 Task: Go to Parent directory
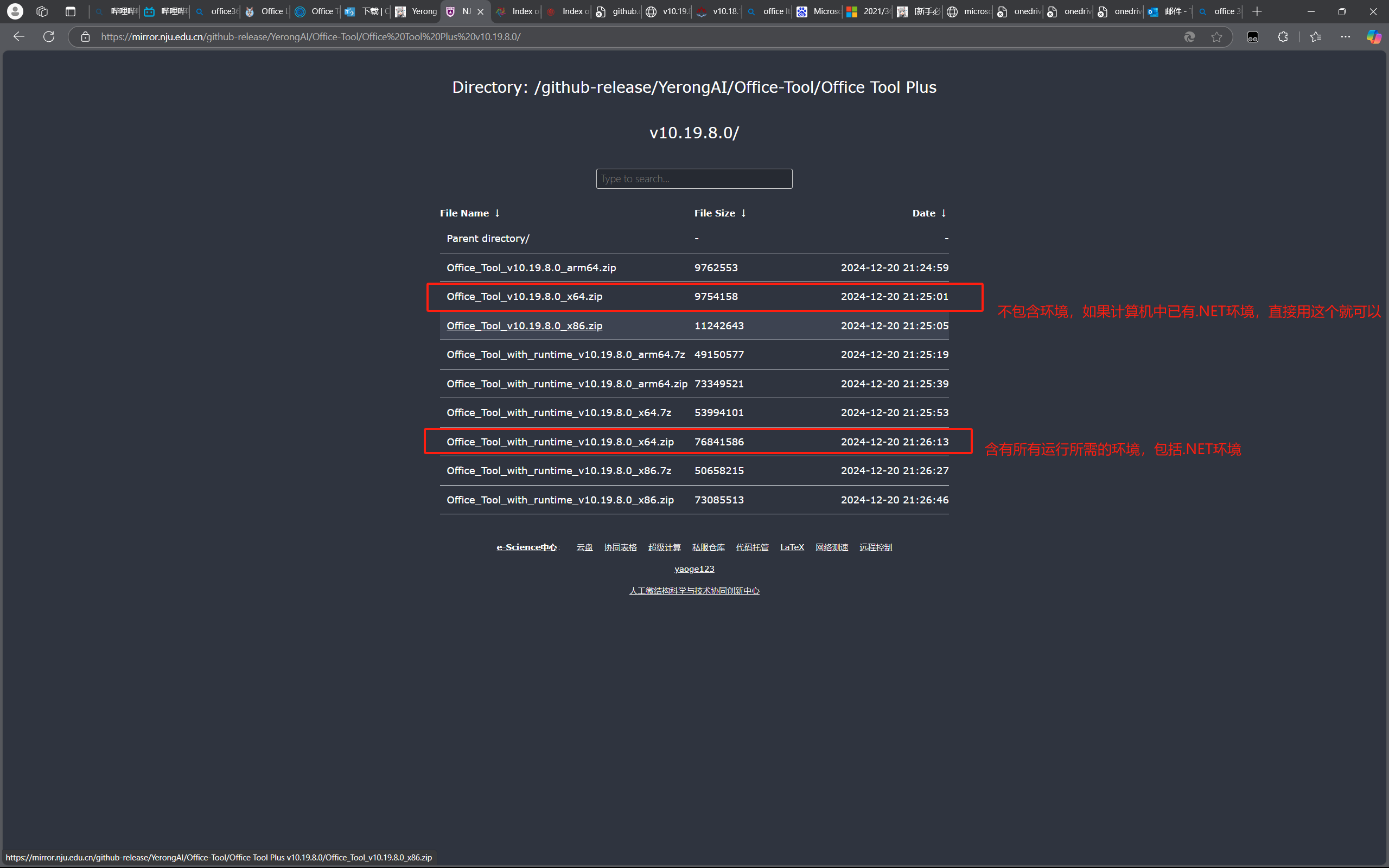click(487, 238)
